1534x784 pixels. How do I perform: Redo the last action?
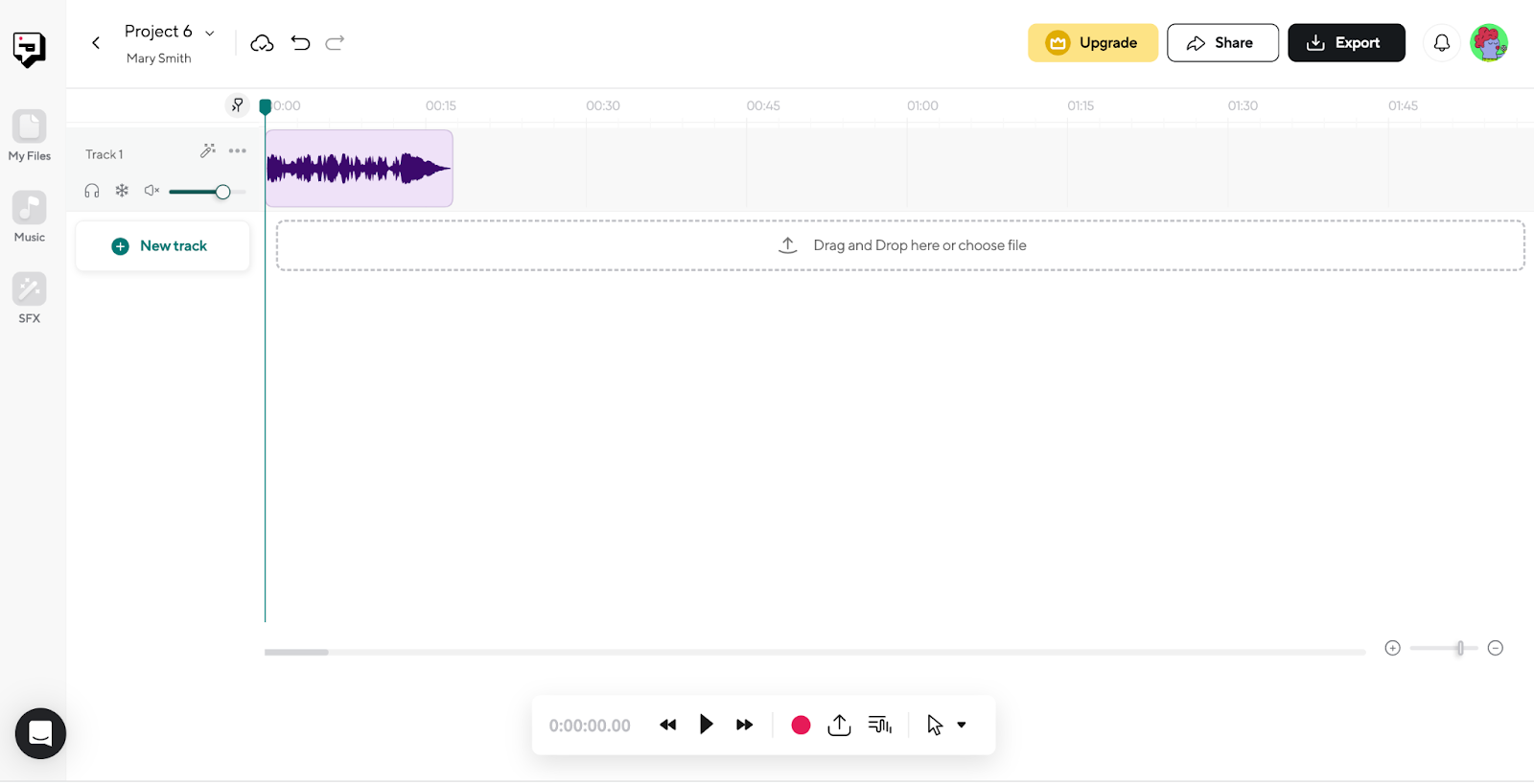coord(335,43)
